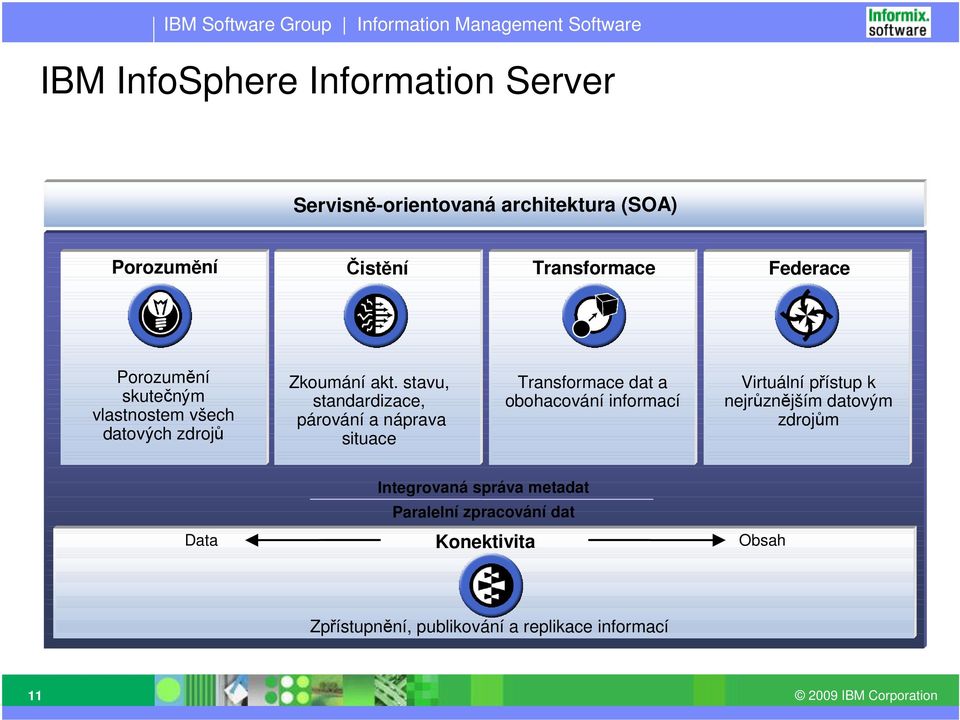The height and width of the screenshot is (720, 960).
Task: Click the cleansing arrows icon under Čistění
Action: coord(375,316)
